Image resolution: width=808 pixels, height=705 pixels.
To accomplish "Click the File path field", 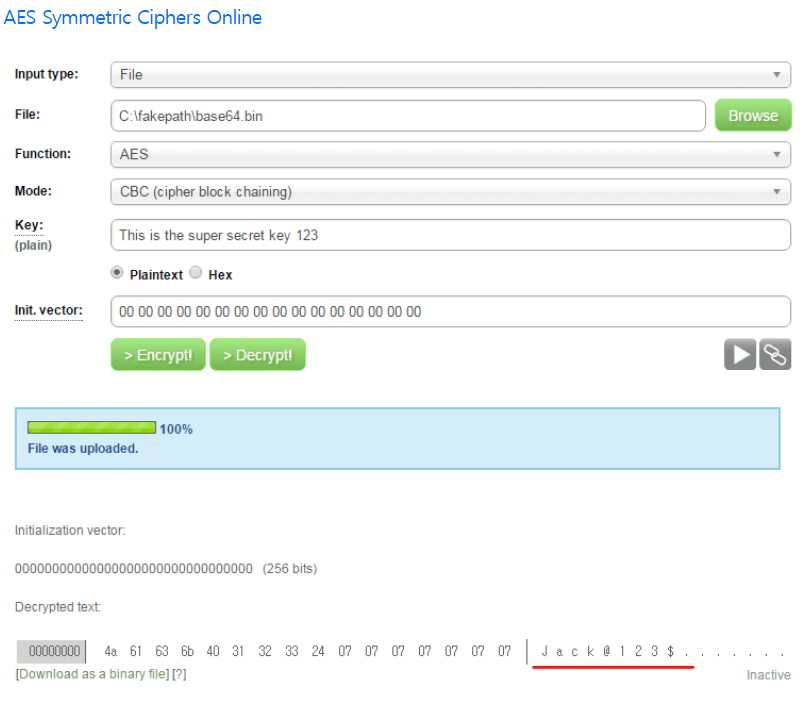I will [408, 116].
